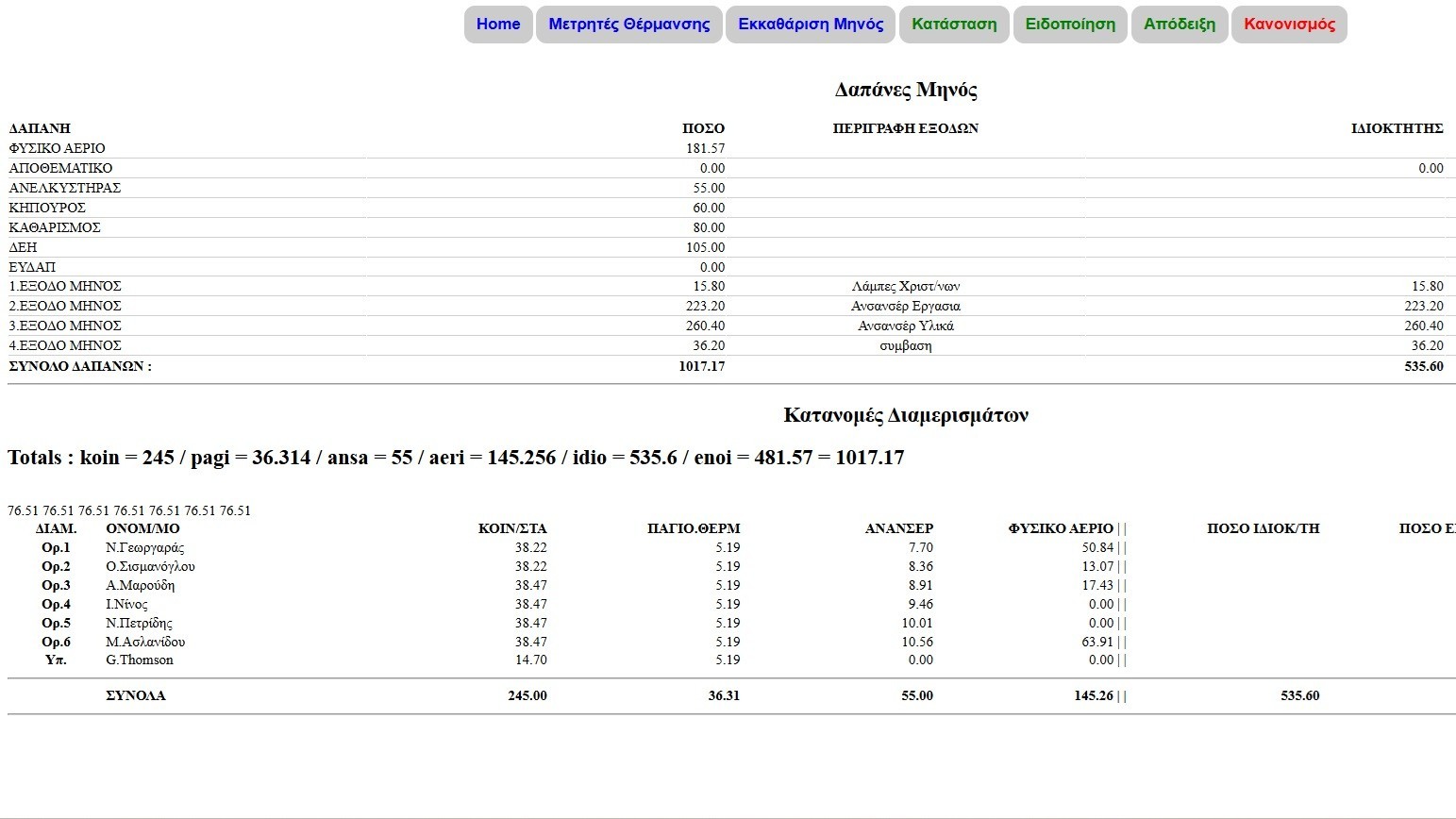Click the ΣΥΝΟΛΟ ΔΑΠΑΝΩΝ total 1017.17
1456x819 pixels.
click(701, 366)
